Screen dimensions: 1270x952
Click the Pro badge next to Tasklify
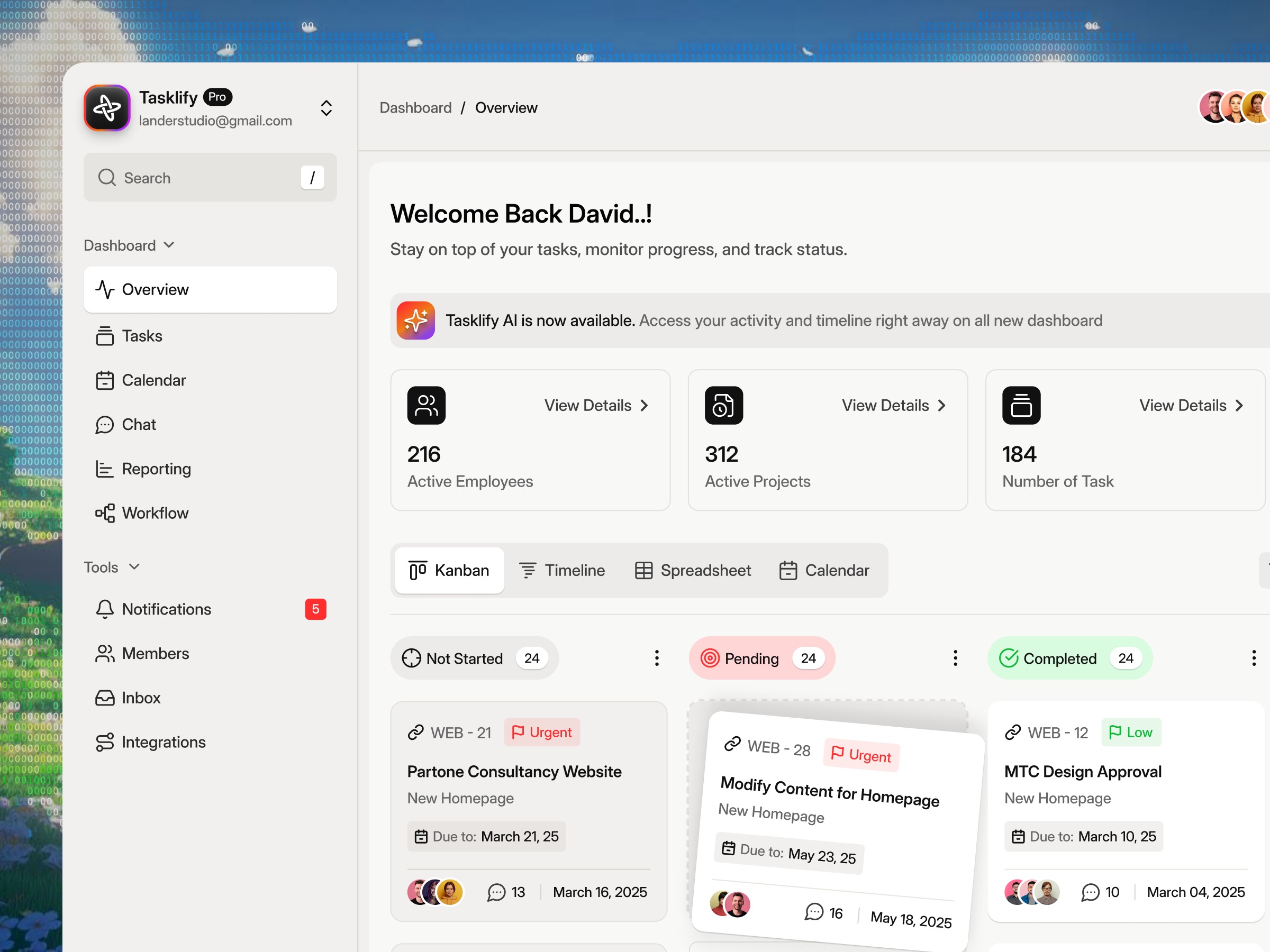217,97
